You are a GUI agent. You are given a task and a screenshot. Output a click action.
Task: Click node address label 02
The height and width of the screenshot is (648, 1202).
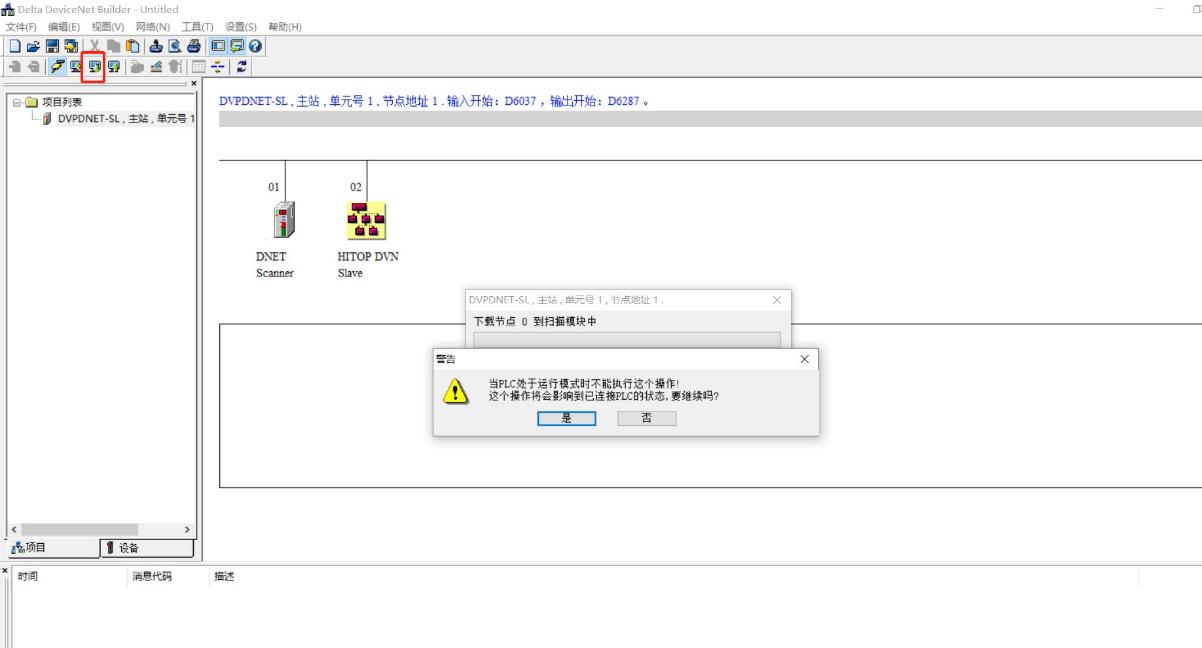[x=355, y=187]
